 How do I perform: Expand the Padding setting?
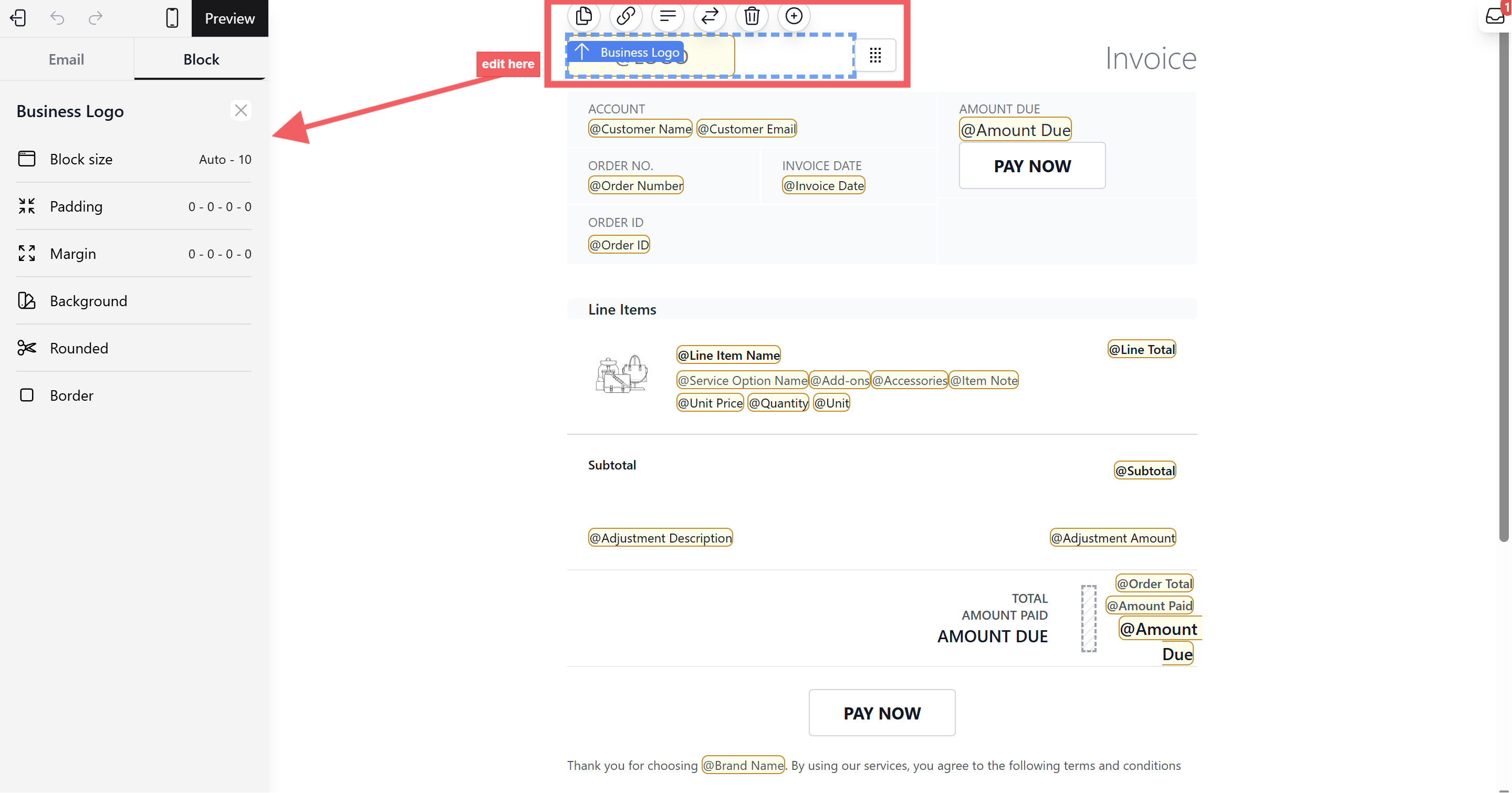[134, 206]
